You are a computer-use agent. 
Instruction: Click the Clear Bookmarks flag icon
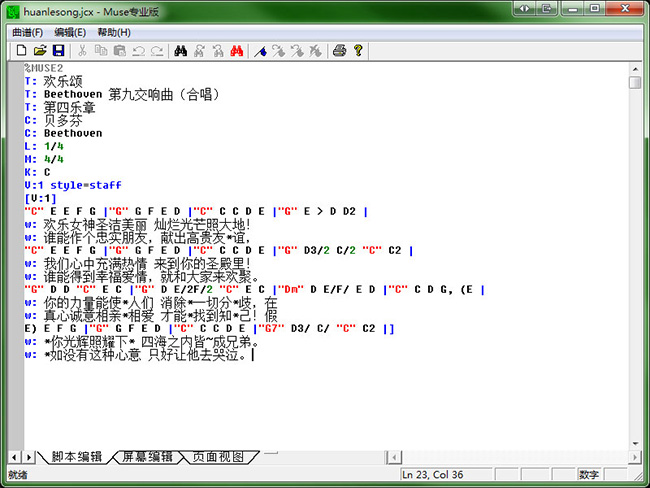point(315,51)
